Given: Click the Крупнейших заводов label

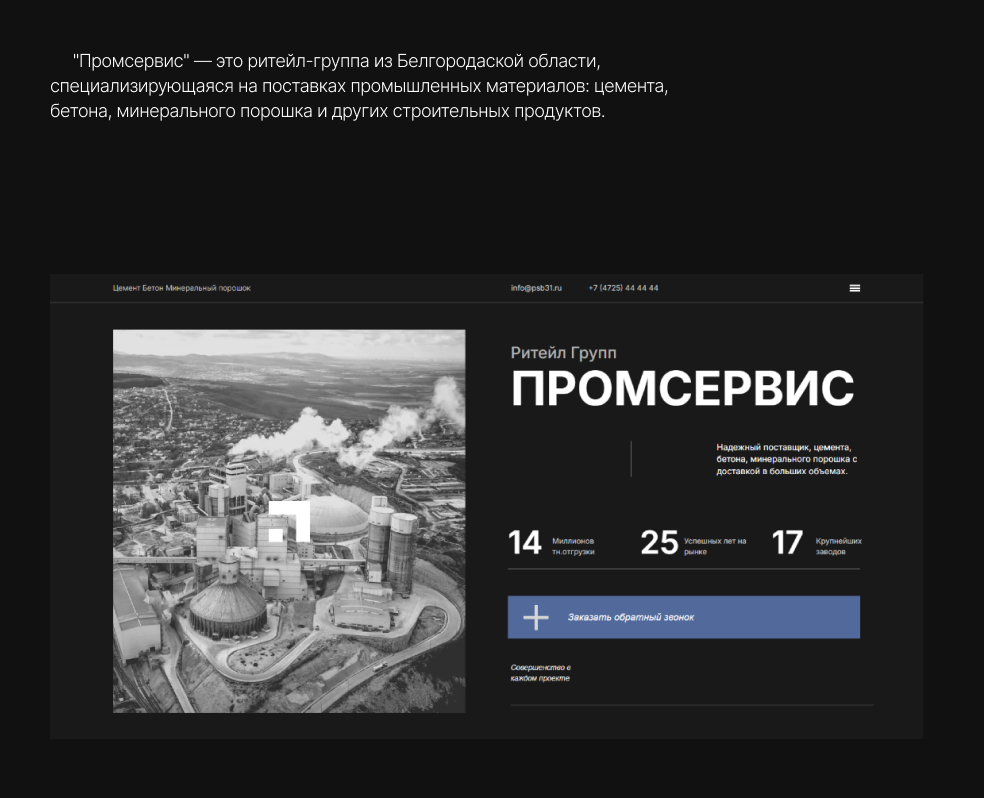Looking at the screenshot, I should coord(838,546).
